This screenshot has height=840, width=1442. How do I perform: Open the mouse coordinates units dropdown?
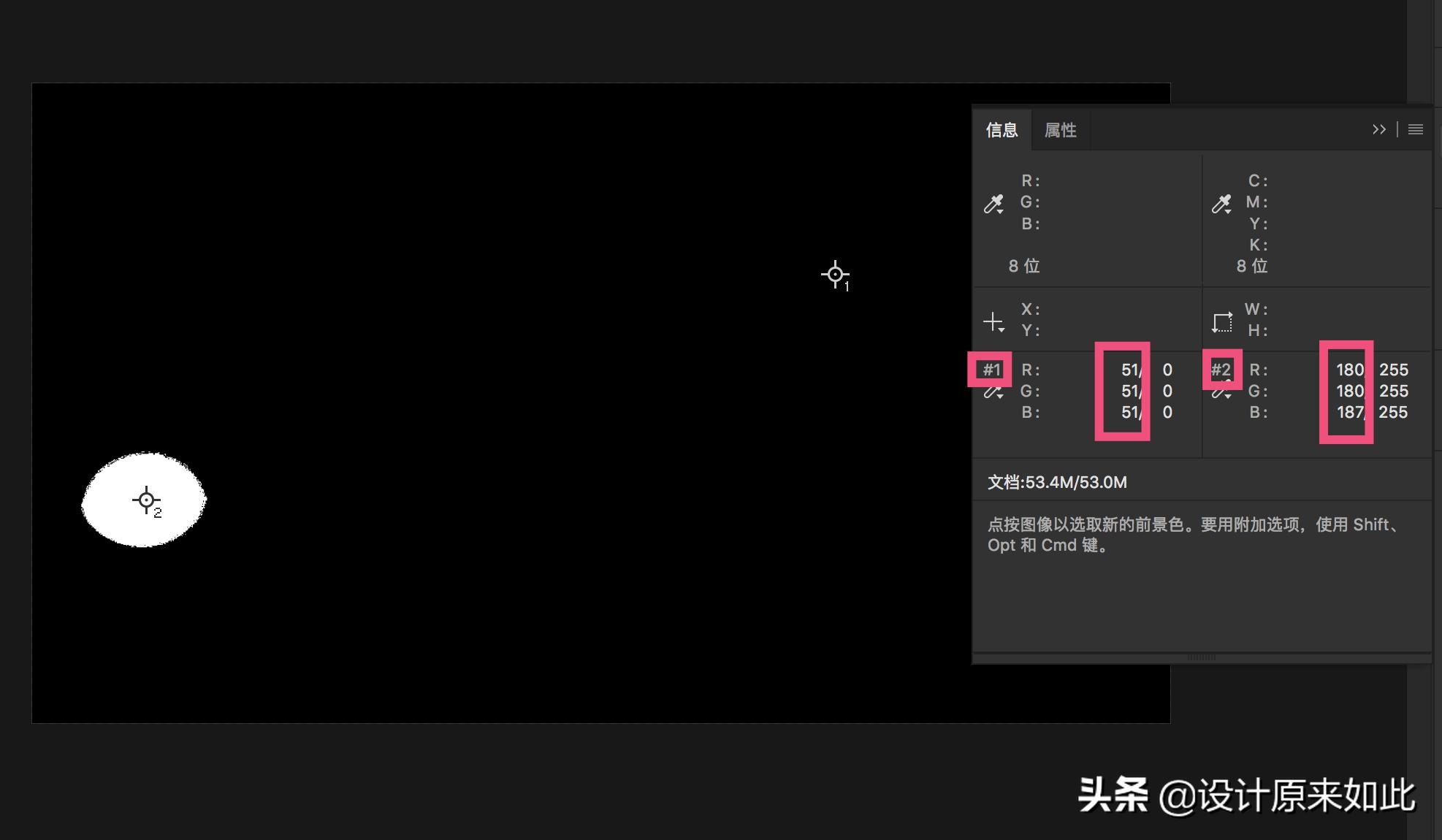click(1000, 328)
